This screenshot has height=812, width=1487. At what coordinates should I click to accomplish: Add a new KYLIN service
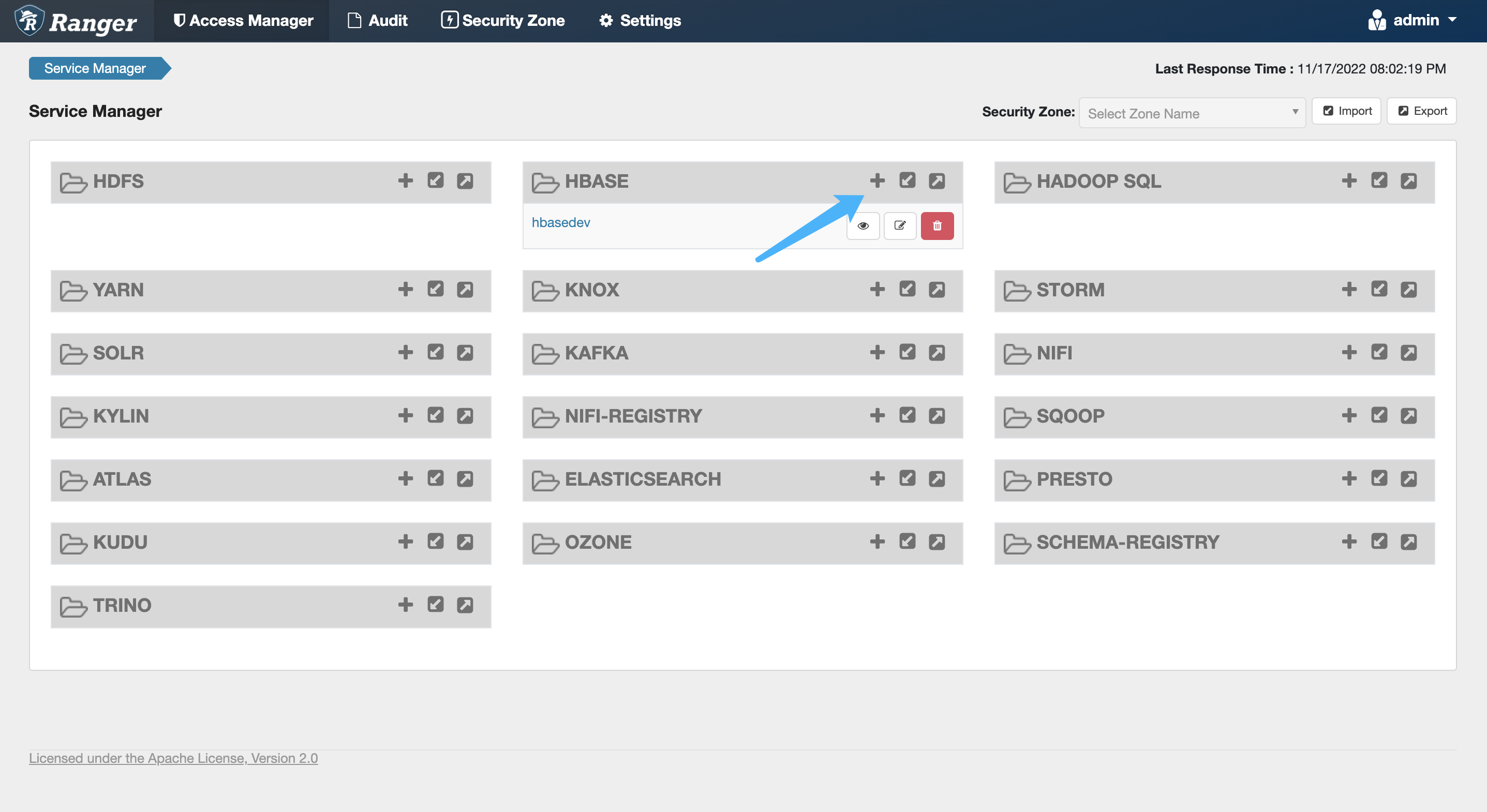pyautogui.click(x=405, y=415)
